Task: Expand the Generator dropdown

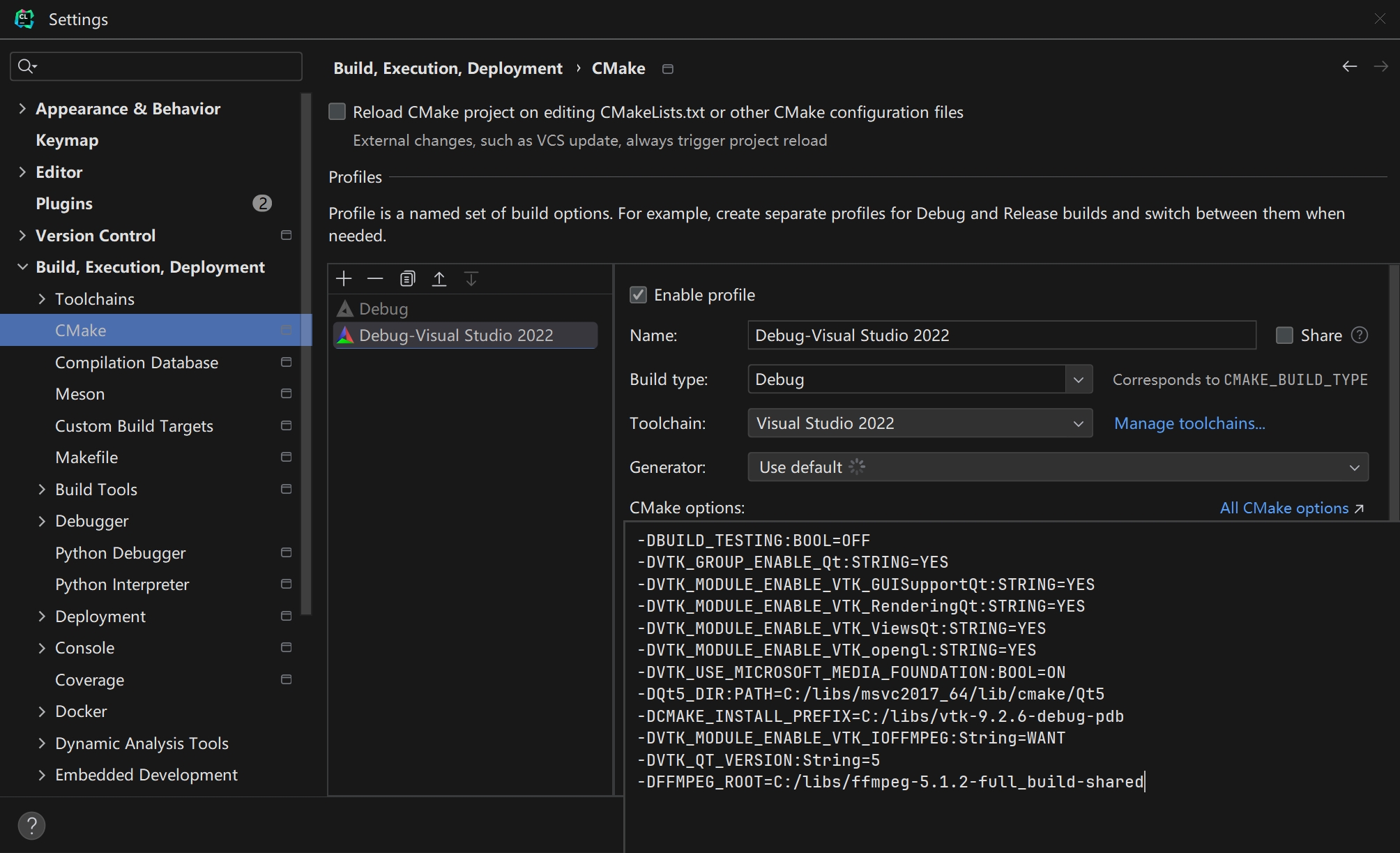Action: point(1353,467)
